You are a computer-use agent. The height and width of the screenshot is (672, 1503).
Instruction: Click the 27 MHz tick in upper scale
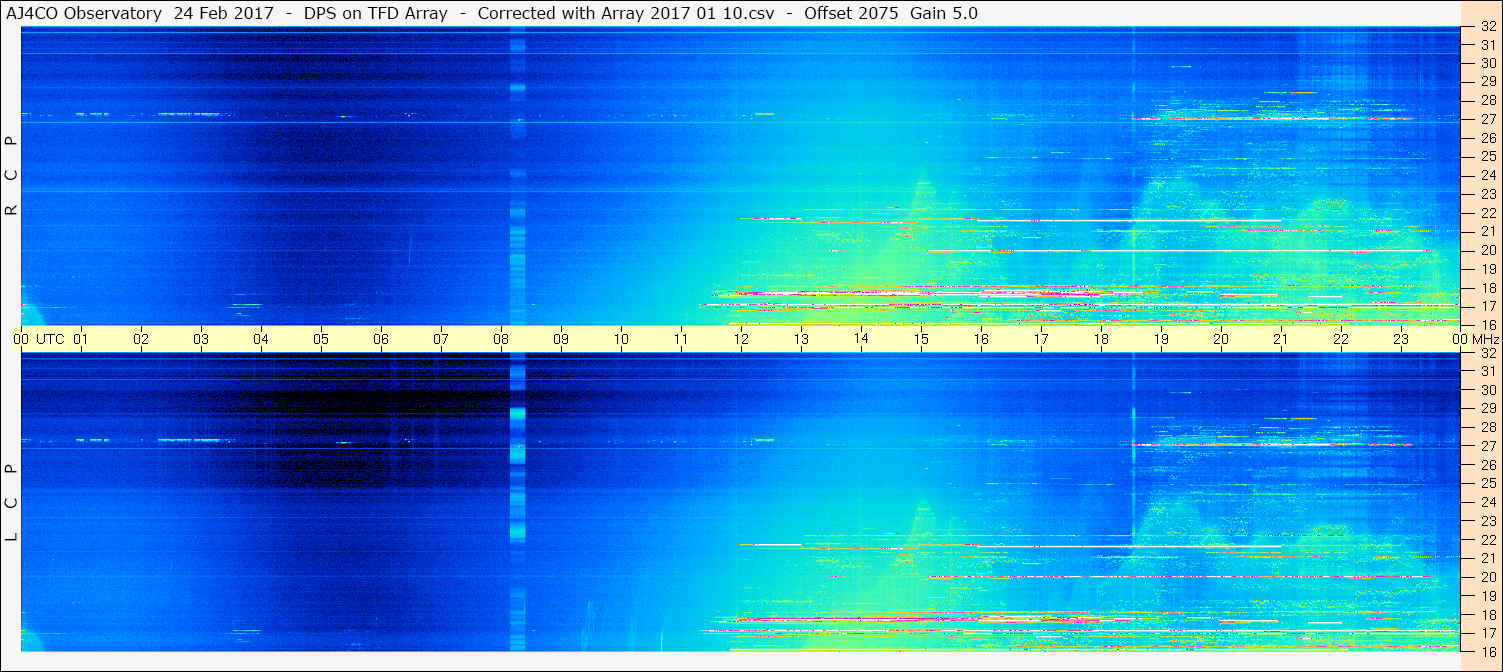tap(1487, 119)
